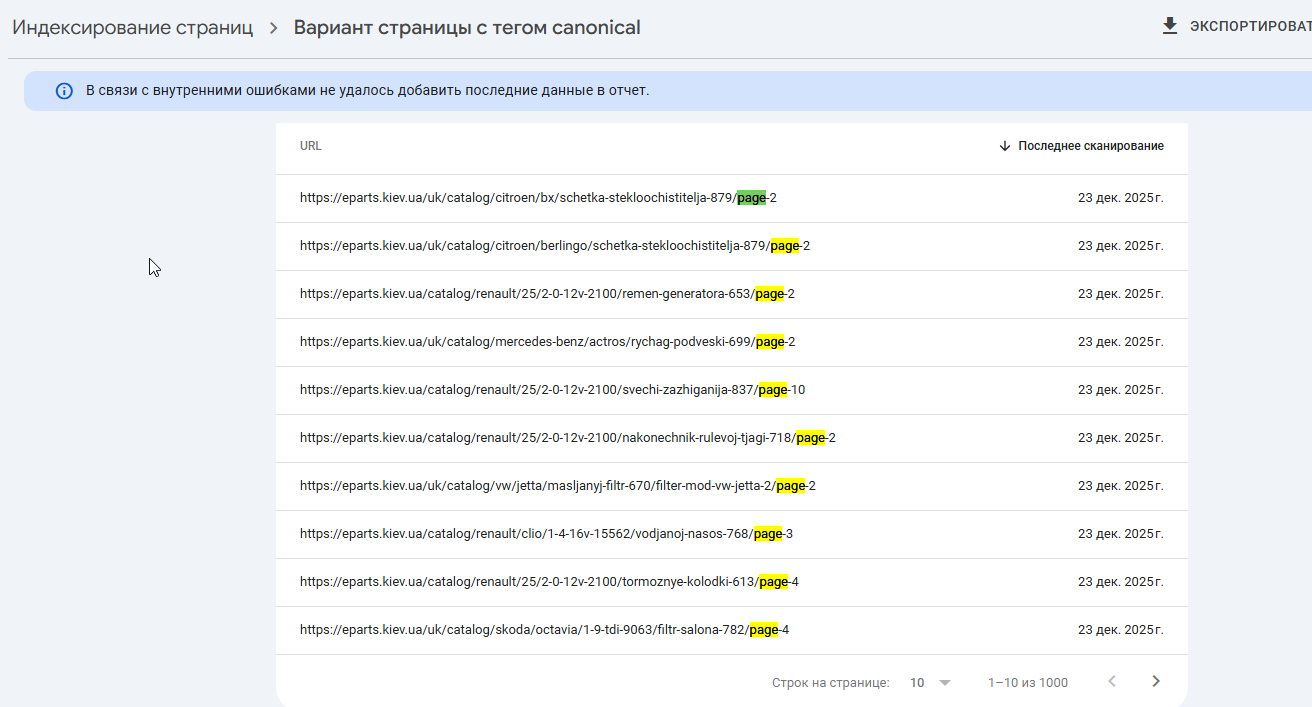Select the citroen/bx schetka-stekloochistitelja row
Viewport: 1312px width, 707px height.
point(538,198)
